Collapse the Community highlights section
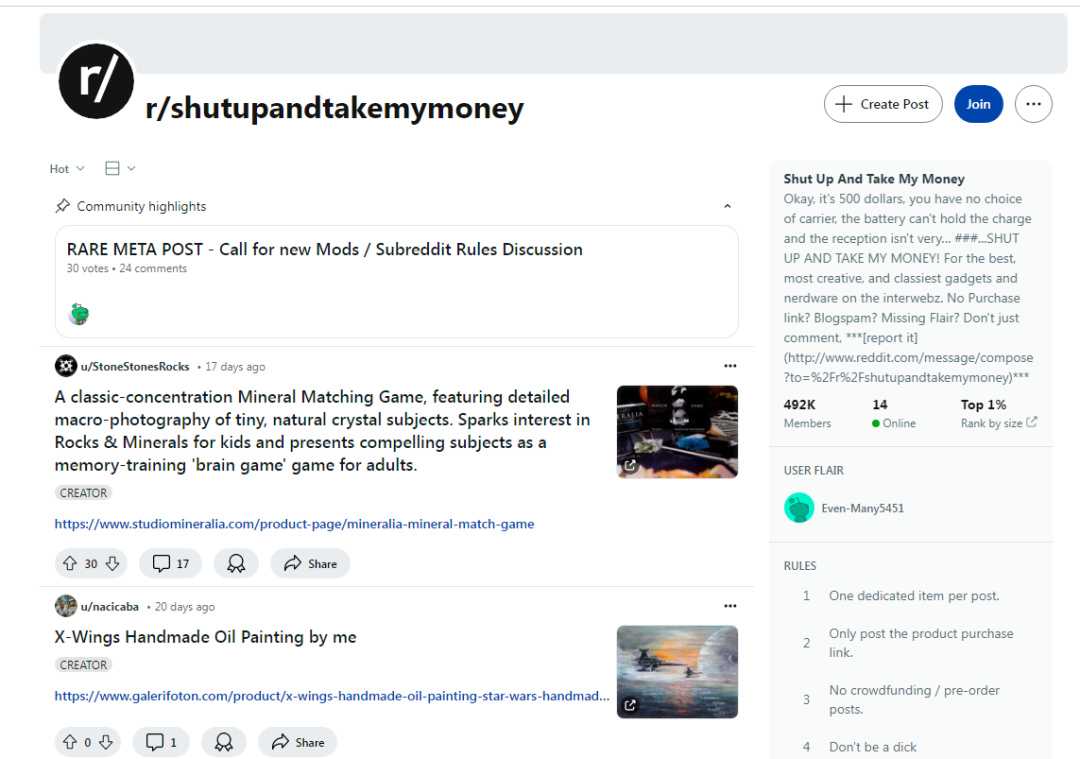Screen dimensions: 1080x759 [x=727, y=206]
